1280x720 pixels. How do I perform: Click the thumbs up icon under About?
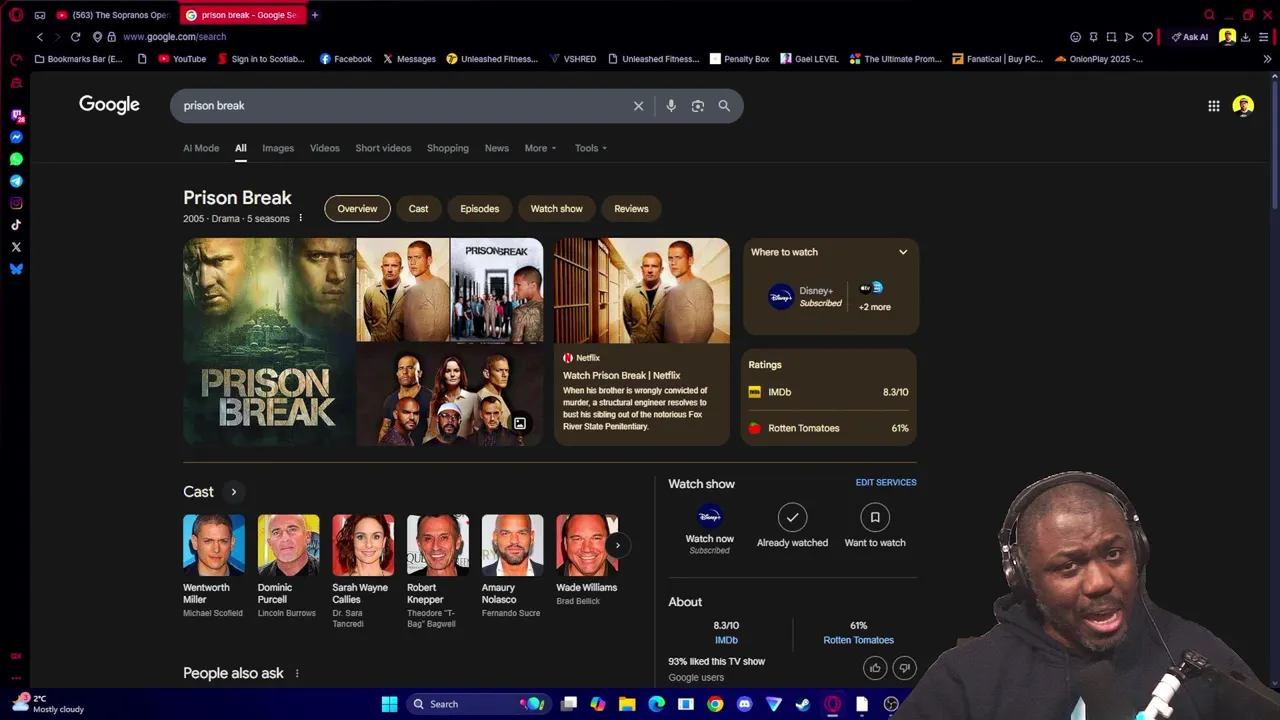coord(875,668)
